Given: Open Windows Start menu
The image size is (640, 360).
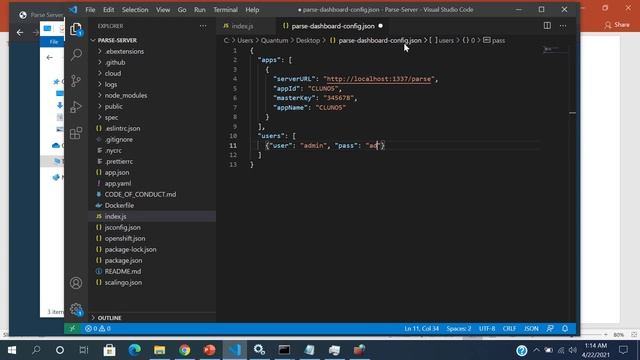Looking at the screenshot, I should tap(12, 350).
